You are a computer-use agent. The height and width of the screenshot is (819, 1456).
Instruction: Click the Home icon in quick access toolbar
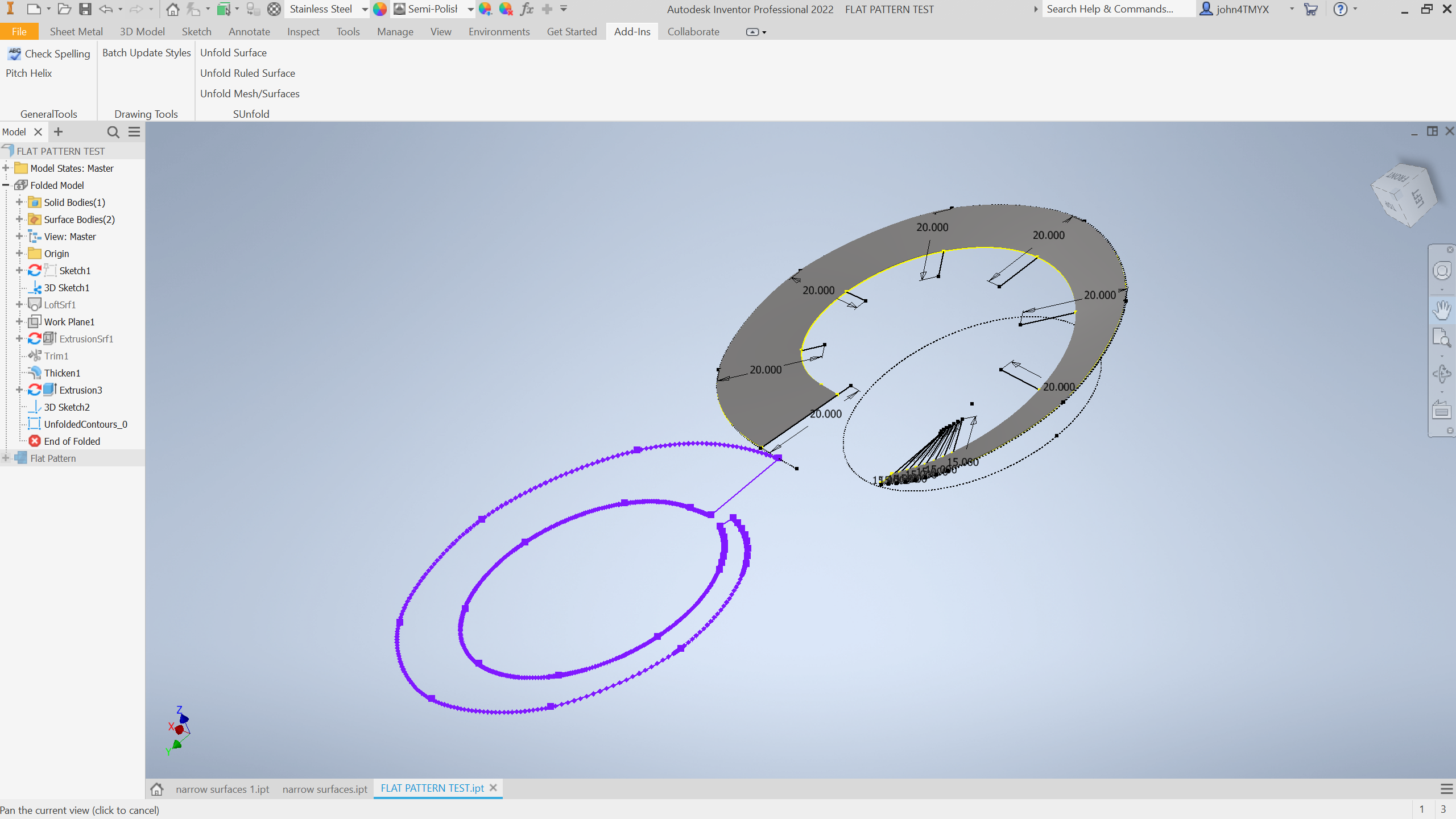point(173,9)
